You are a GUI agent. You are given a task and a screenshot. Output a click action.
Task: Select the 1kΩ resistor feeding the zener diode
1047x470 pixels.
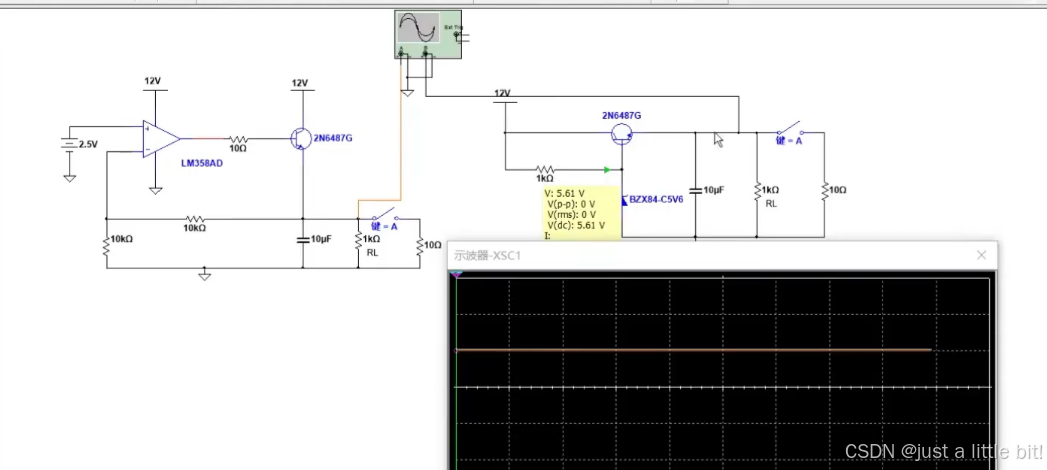point(545,170)
